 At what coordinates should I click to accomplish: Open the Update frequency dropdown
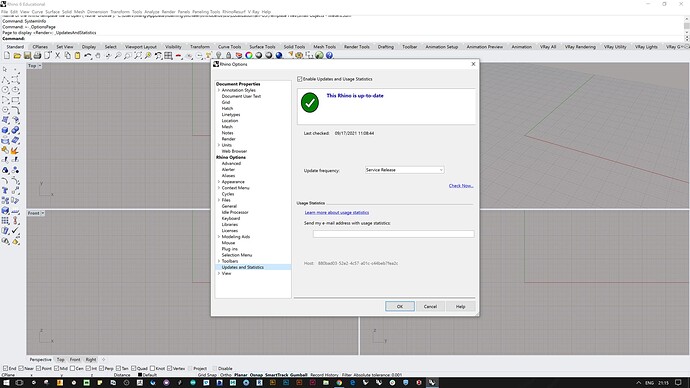click(x=404, y=170)
